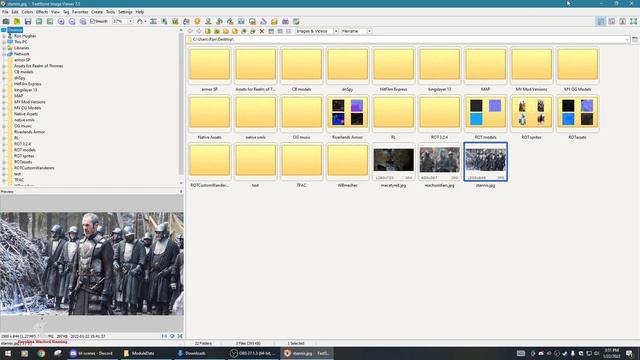Click the browser Back navigation arrow
Screen dimensions: 640x360
point(190,31)
